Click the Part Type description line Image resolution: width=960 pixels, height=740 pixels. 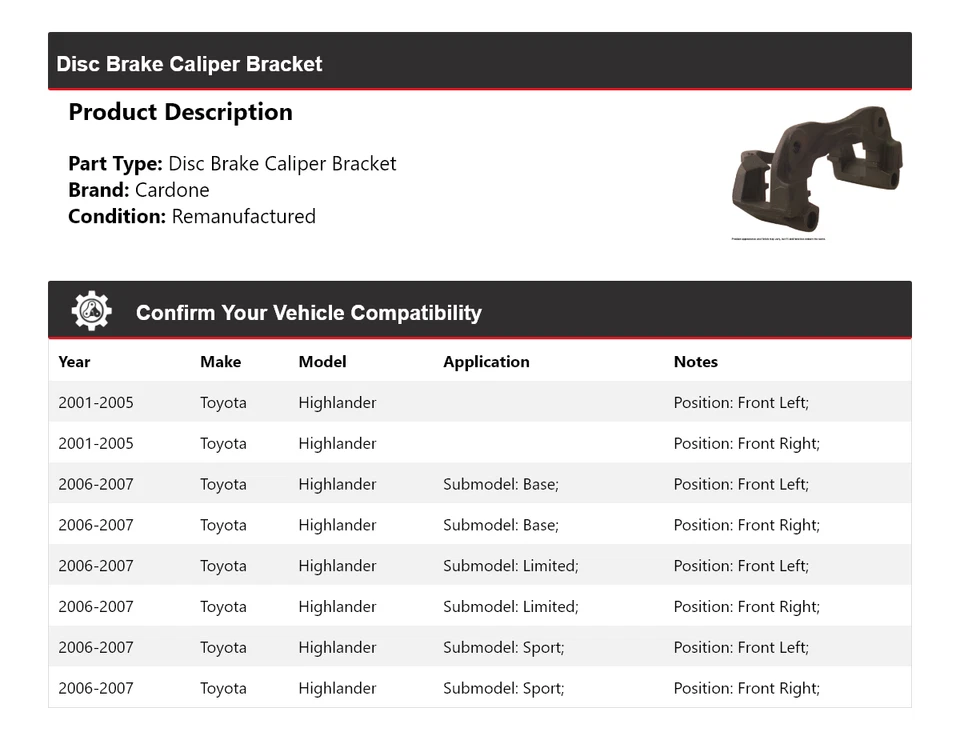coord(232,164)
